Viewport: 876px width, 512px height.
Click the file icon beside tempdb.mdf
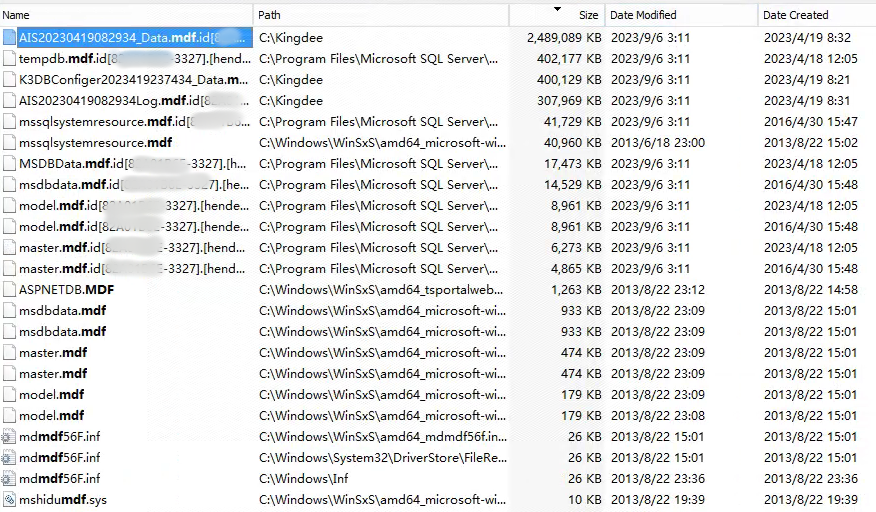tap(9, 59)
